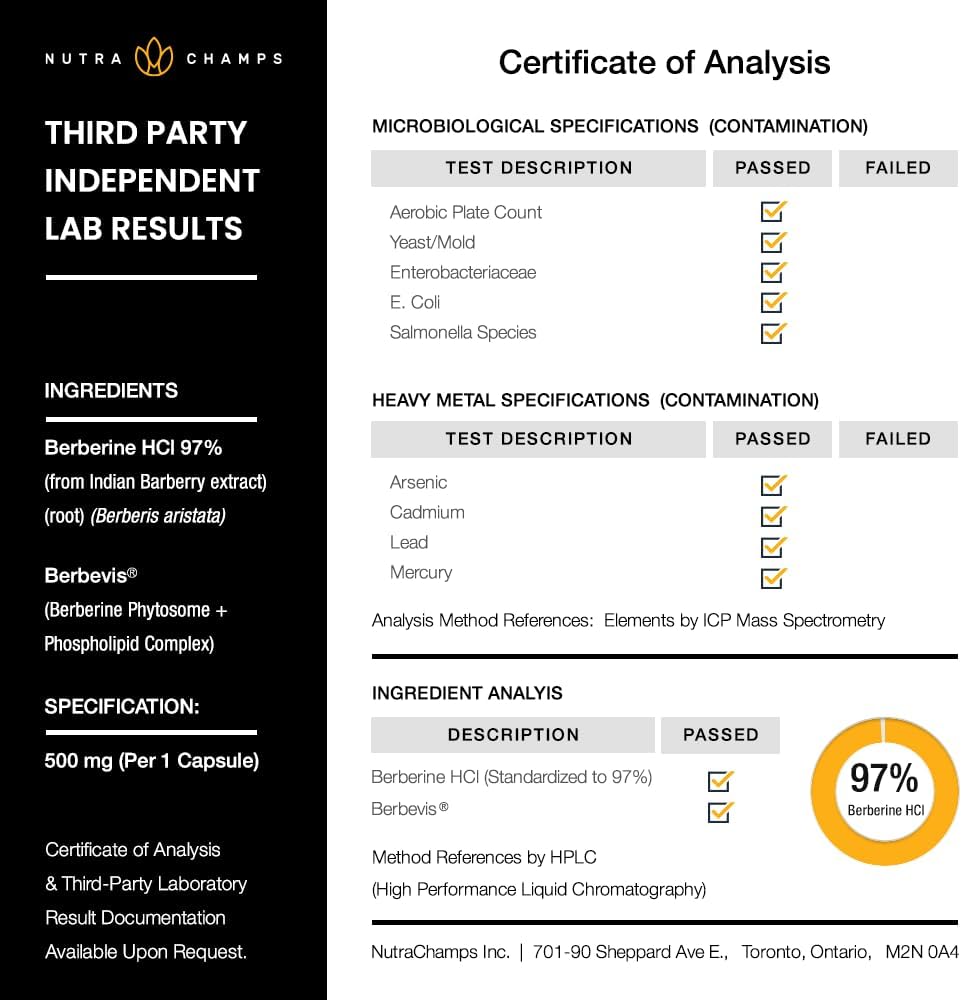Screen dimensions: 962x1000
Task: Toggle the E. Coli passed checkbox
Action: coord(773,302)
